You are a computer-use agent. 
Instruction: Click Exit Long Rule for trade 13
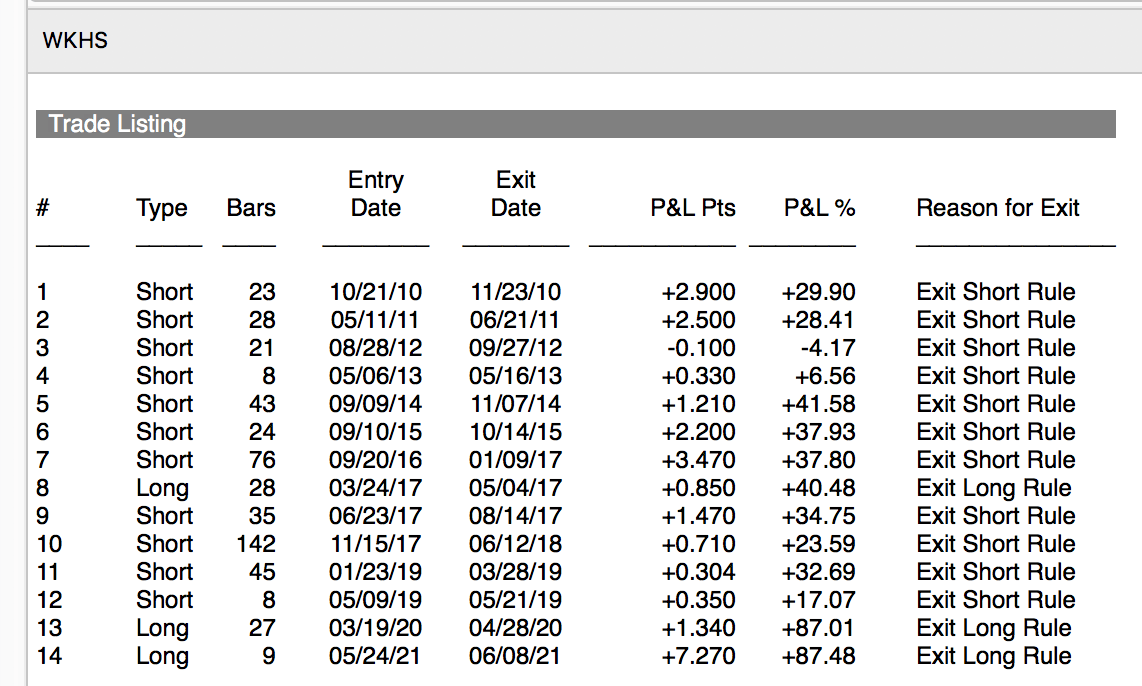994,628
